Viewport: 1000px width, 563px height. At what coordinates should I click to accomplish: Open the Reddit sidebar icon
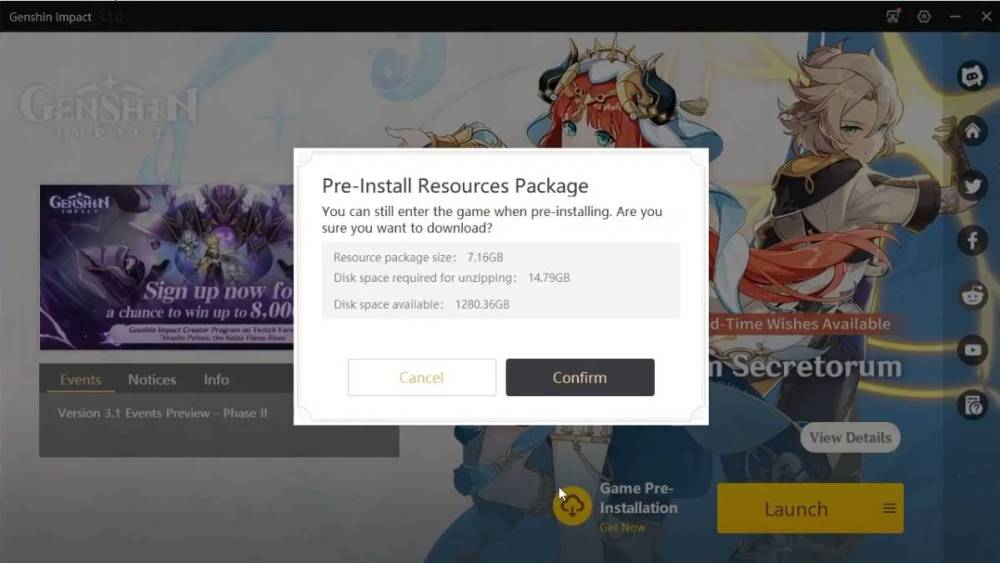click(972, 295)
